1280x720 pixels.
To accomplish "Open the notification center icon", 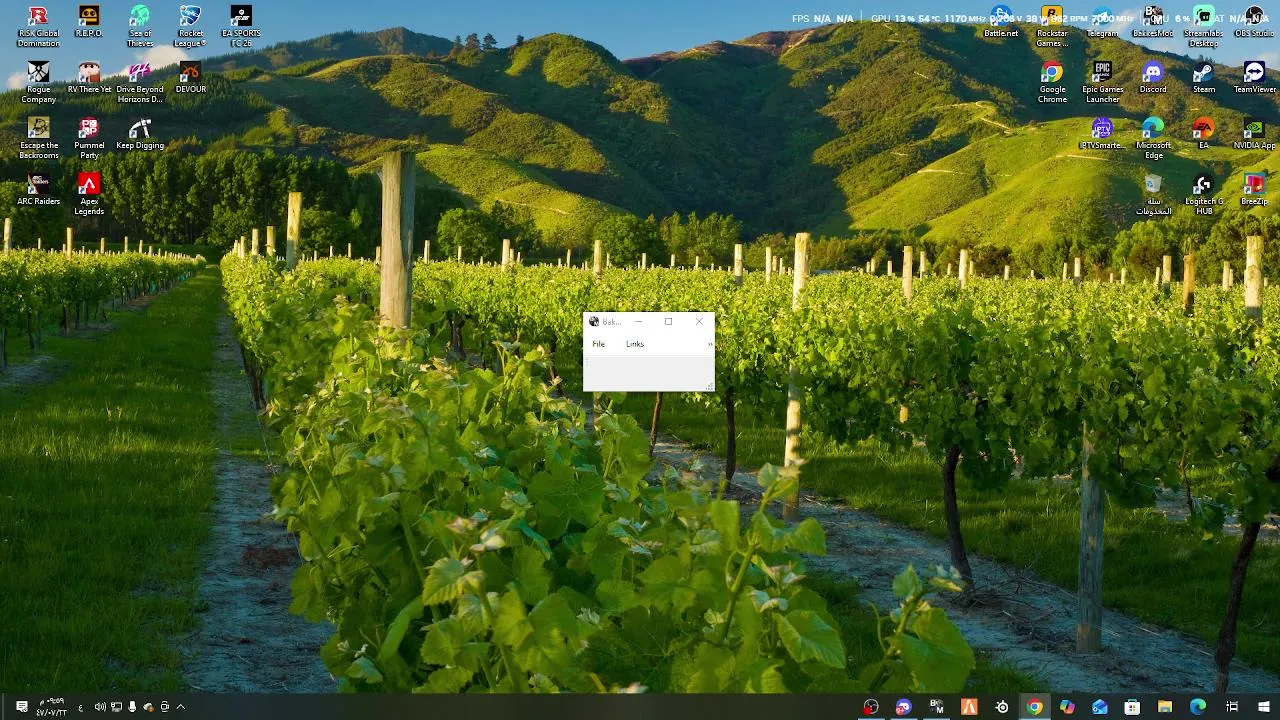I will click(21, 707).
